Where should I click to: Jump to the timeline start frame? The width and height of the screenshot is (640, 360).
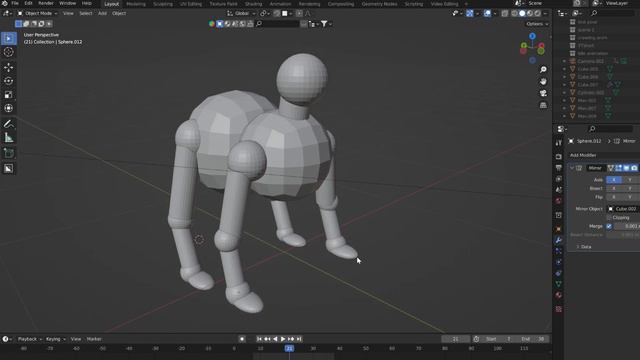[259, 339]
